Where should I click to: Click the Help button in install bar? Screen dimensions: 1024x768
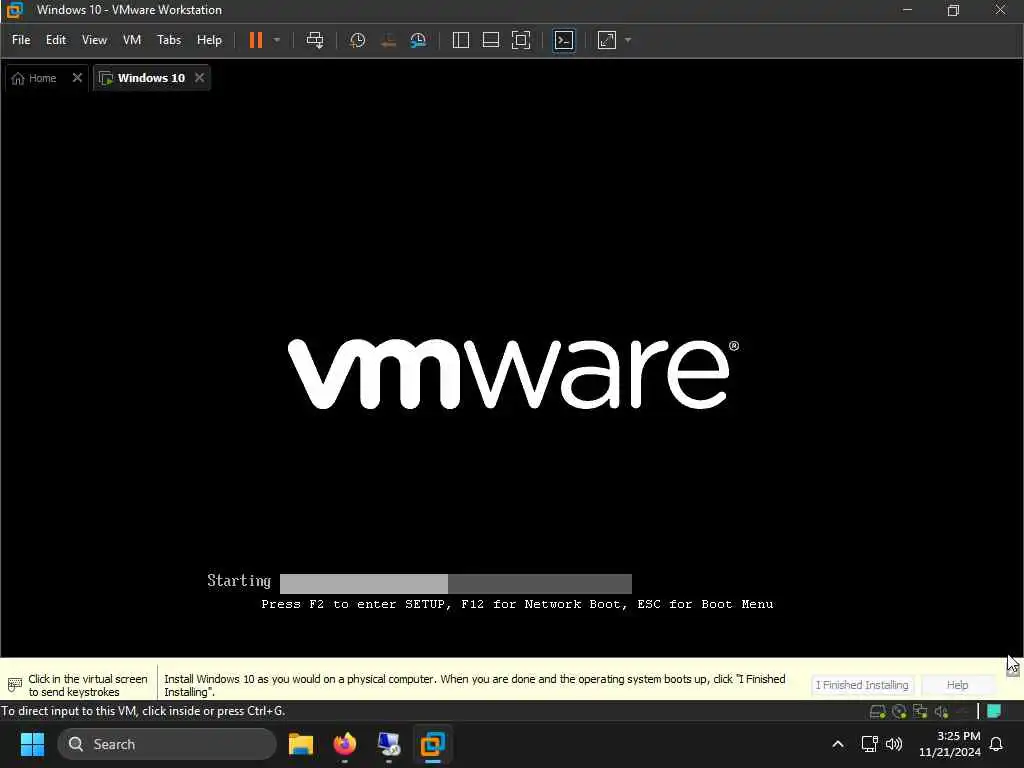tap(957, 685)
